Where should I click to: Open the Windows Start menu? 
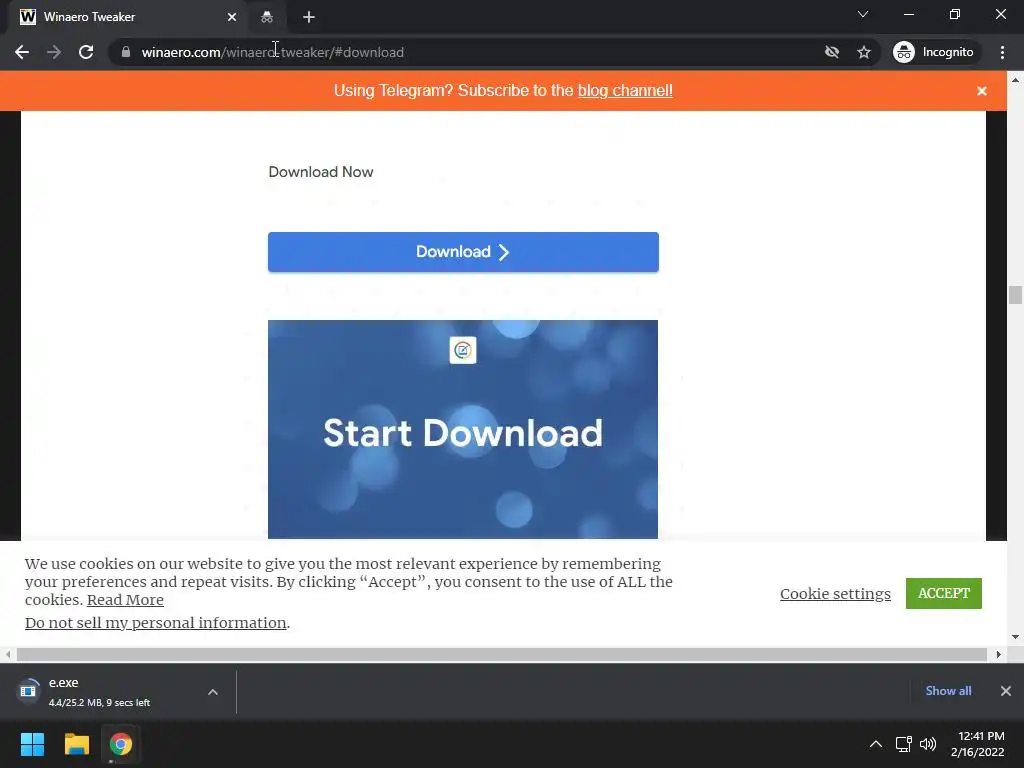coord(32,744)
